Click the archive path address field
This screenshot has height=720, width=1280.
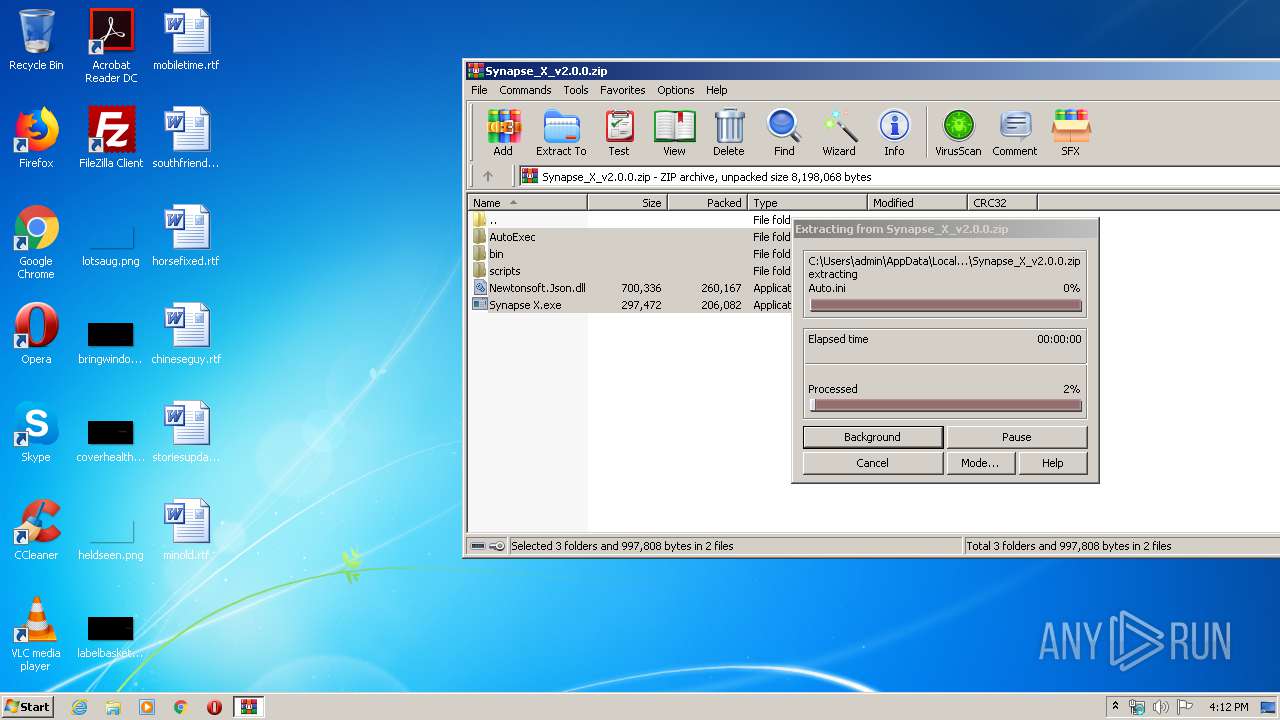(898, 176)
